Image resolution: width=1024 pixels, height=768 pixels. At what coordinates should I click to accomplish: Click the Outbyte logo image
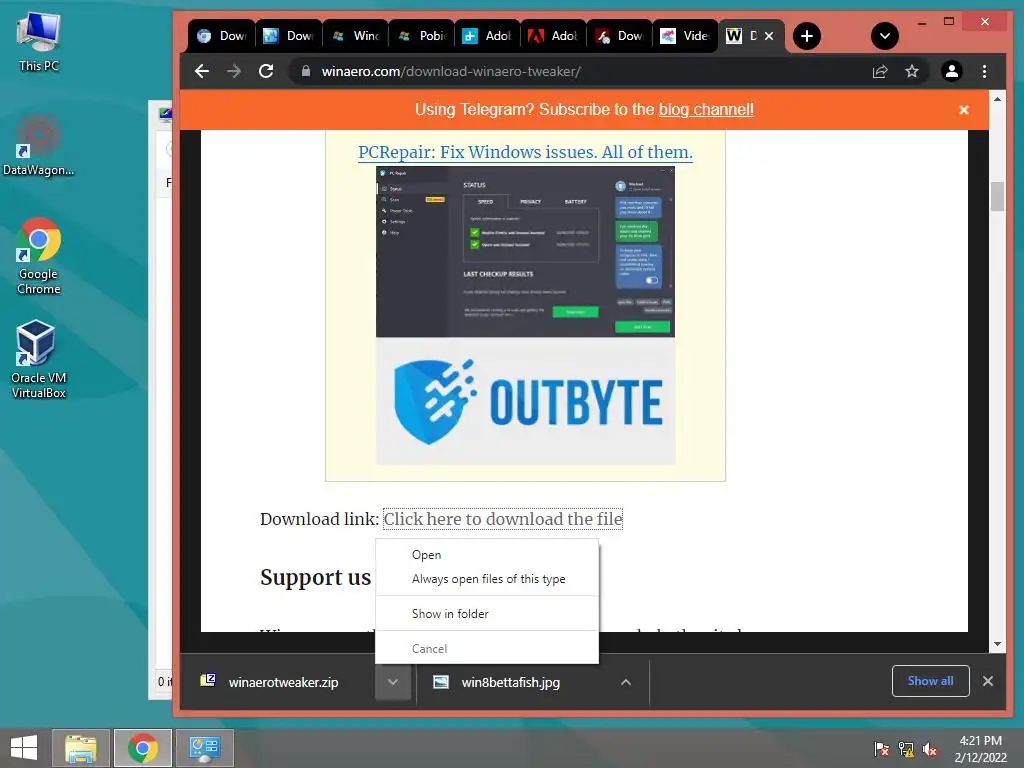(525, 401)
